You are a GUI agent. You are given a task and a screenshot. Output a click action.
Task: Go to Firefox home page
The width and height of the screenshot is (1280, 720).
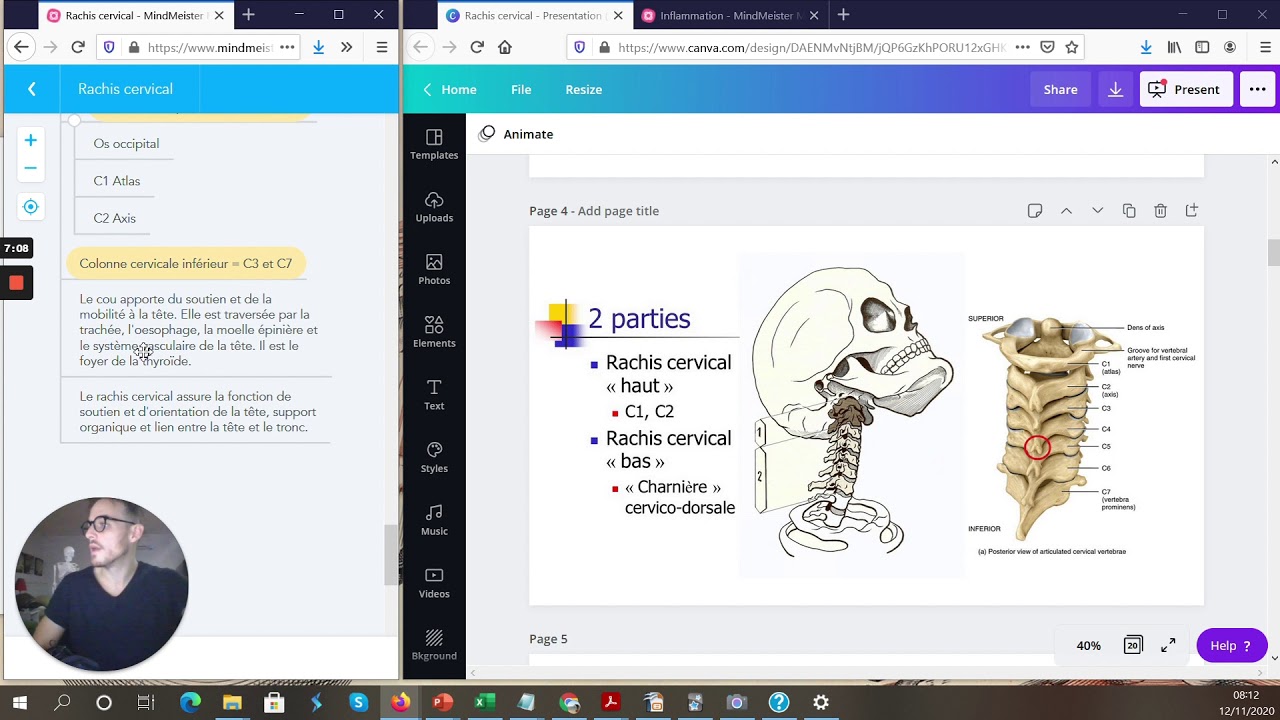tap(505, 47)
